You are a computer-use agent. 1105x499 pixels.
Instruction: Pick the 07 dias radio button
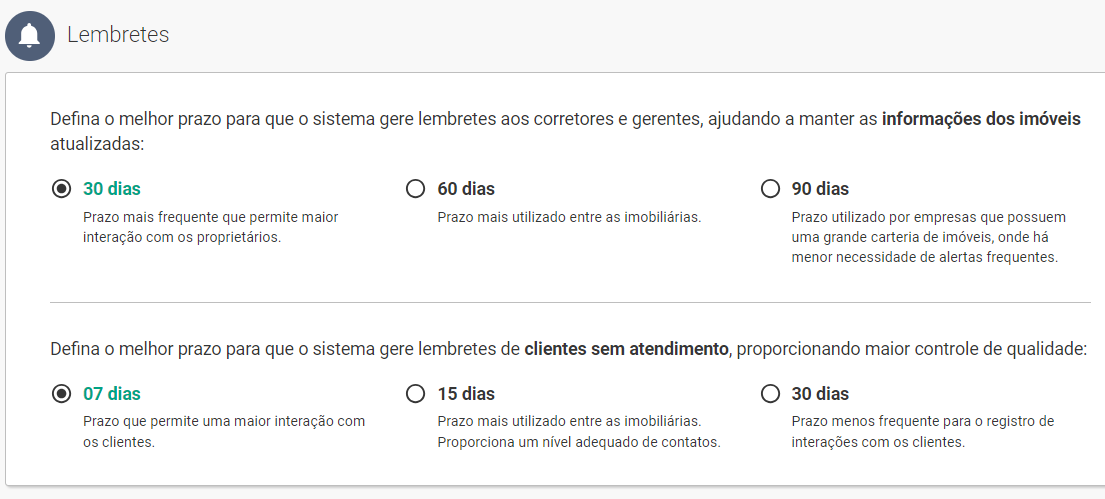click(62, 394)
